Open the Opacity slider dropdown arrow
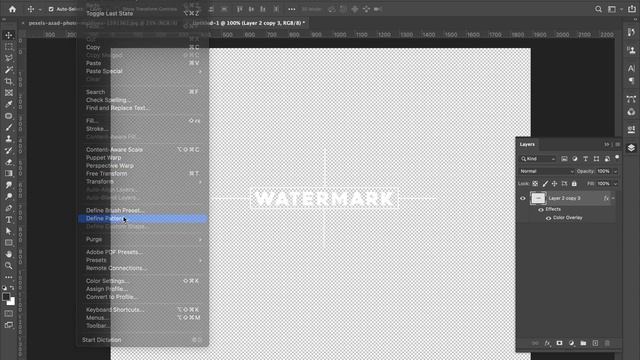 (616, 171)
